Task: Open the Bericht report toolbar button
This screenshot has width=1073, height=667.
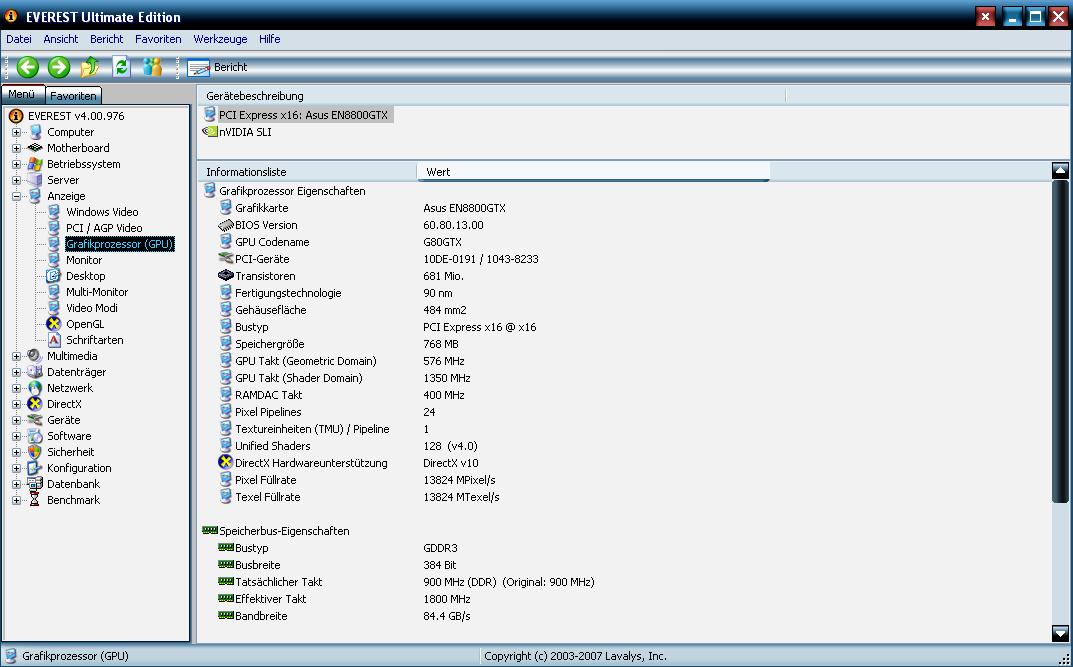Action: 218,67
